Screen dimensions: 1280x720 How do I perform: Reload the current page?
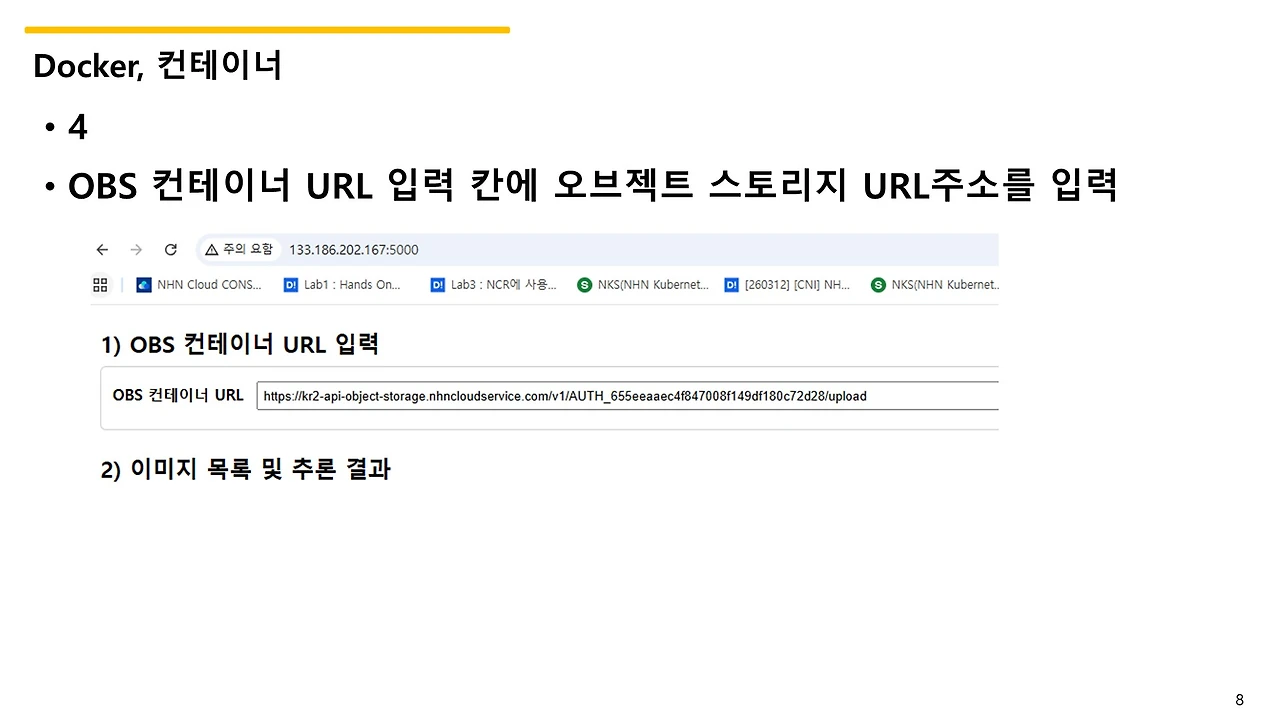[170, 249]
